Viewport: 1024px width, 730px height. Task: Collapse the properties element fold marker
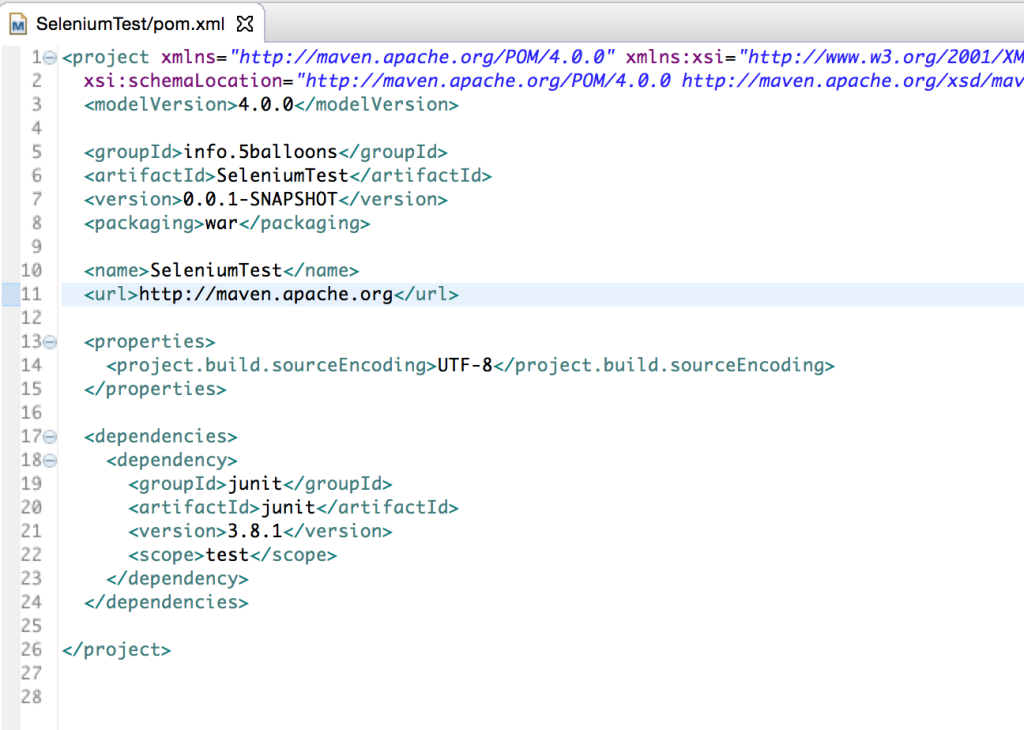(x=48, y=341)
